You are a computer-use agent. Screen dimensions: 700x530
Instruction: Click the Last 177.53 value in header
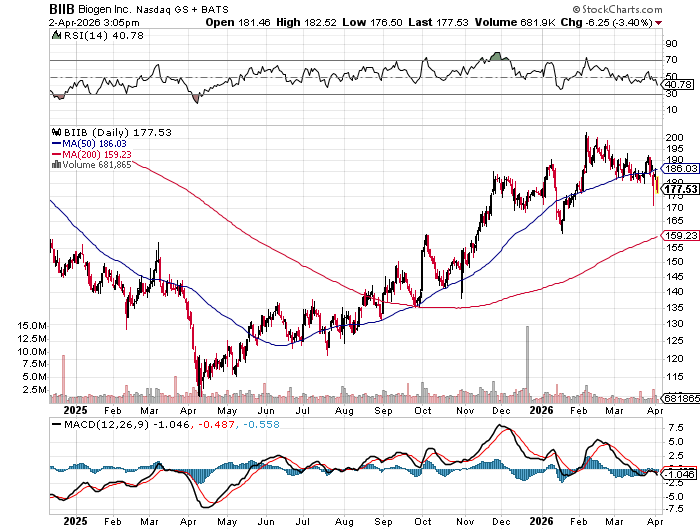click(x=438, y=22)
